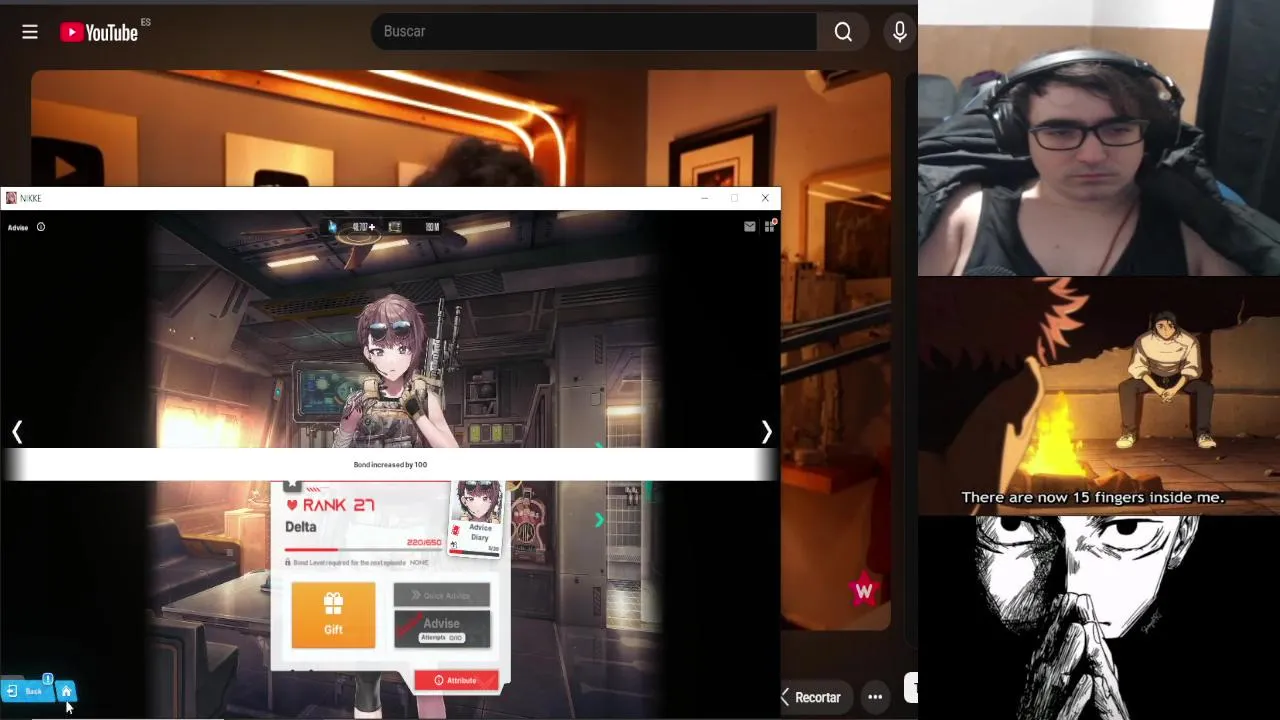The image size is (1280, 720).
Task: Click the Advise screen title label
Action: pyautogui.click(x=18, y=227)
